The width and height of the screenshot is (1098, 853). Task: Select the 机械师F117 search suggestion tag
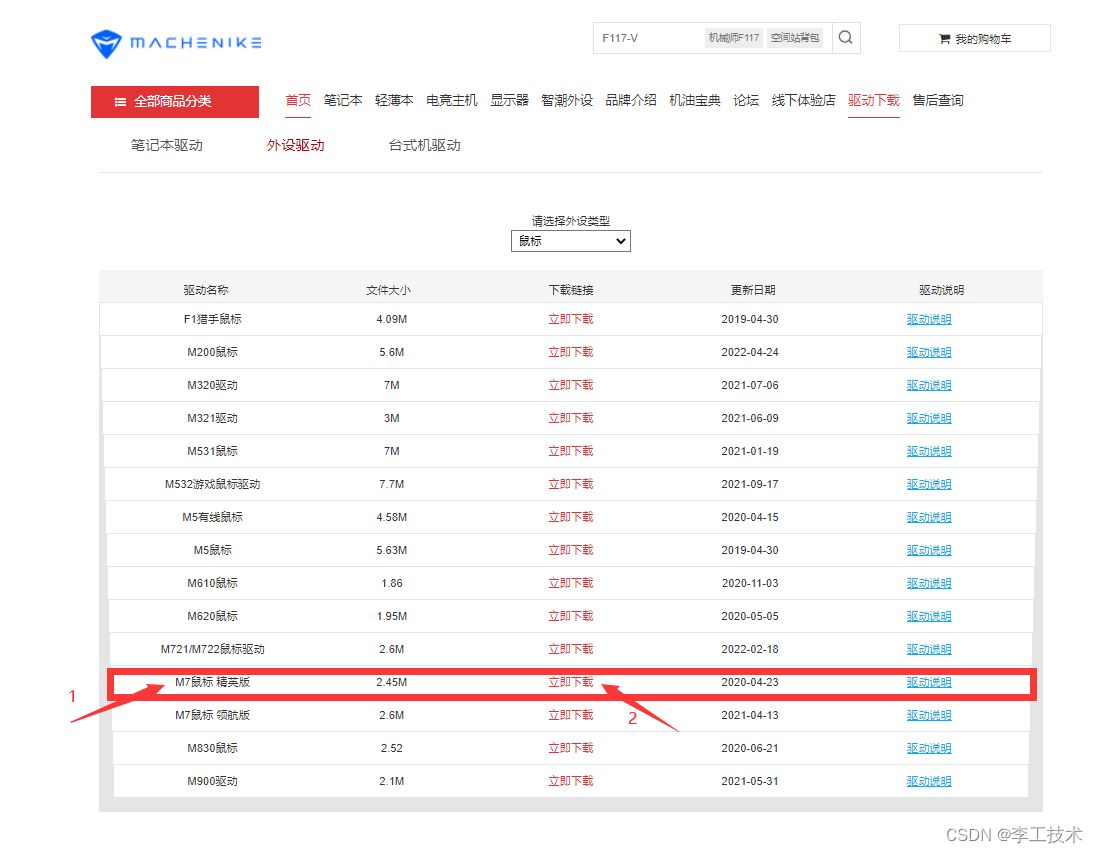[734, 38]
